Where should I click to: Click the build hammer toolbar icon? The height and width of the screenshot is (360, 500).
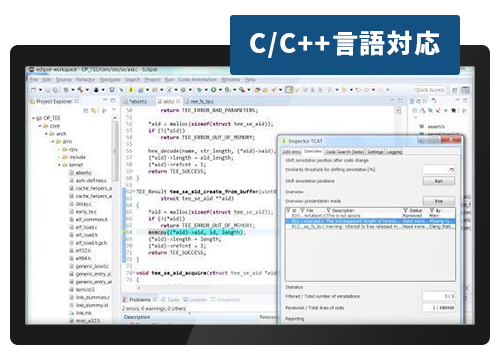tap(80, 90)
